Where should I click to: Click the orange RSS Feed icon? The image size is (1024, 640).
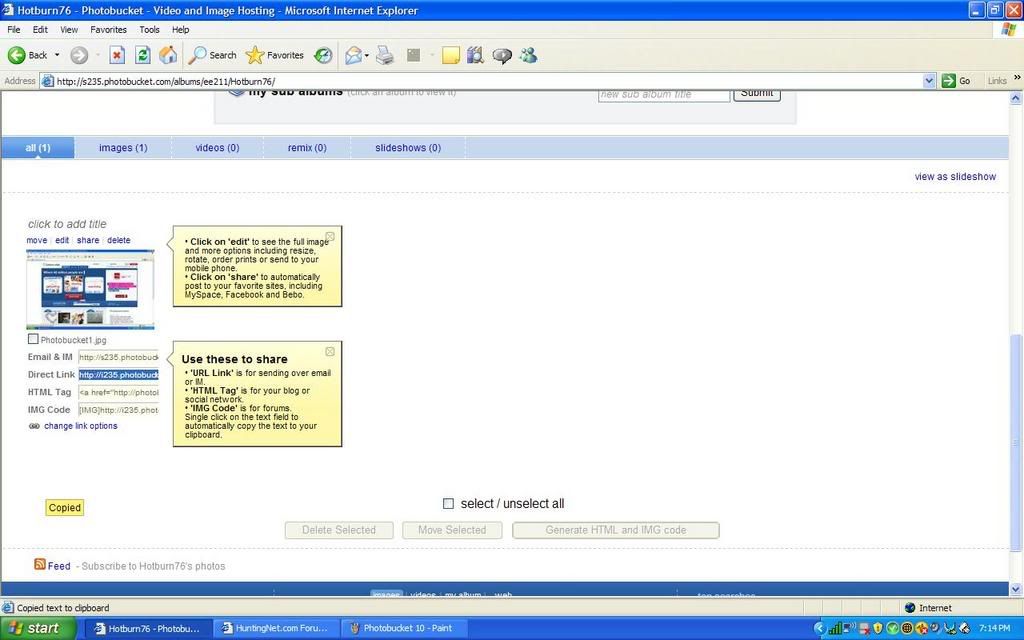coord(40,564)
